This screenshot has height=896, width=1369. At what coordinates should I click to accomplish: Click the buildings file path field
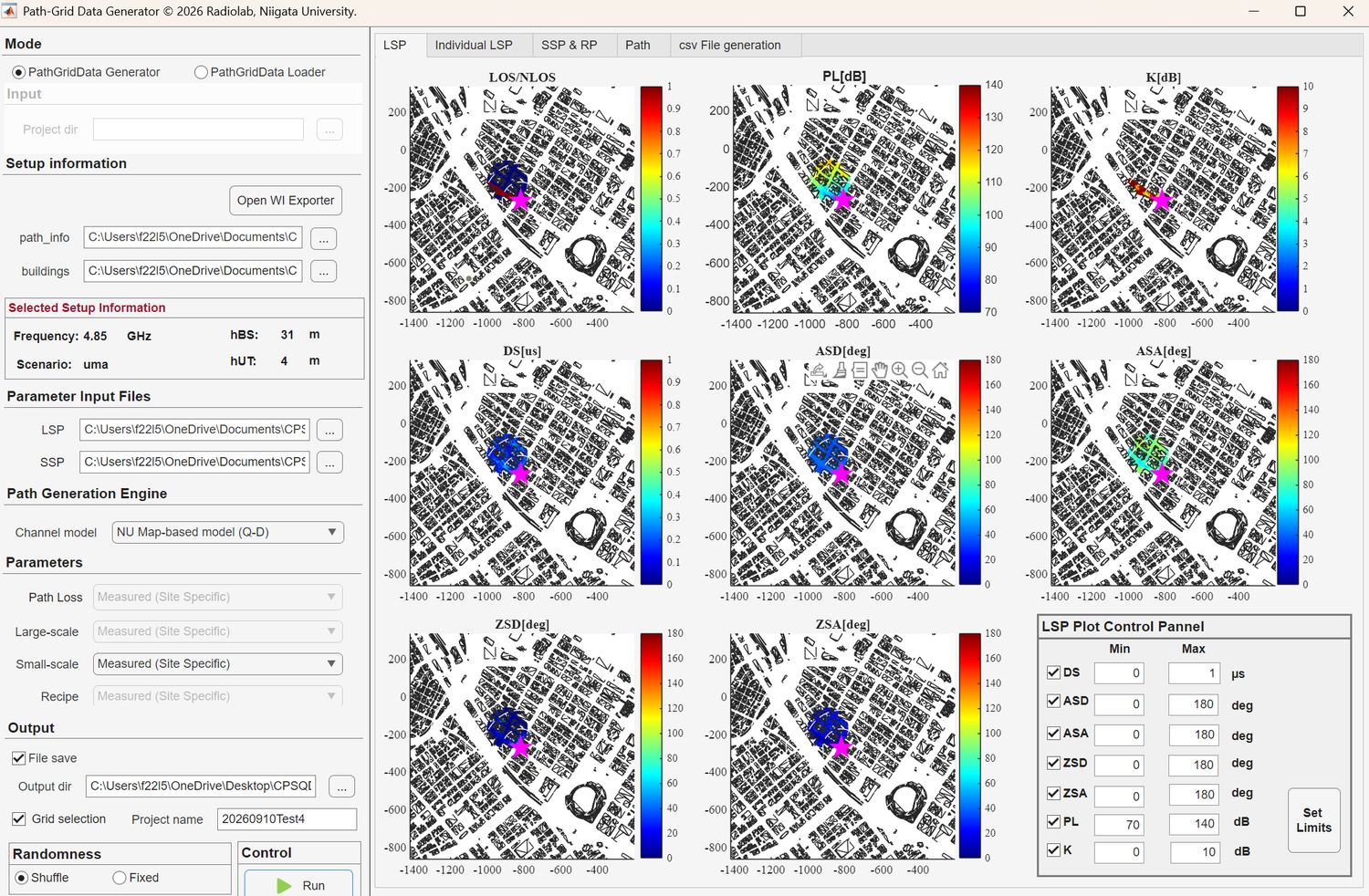click(193, 271)
